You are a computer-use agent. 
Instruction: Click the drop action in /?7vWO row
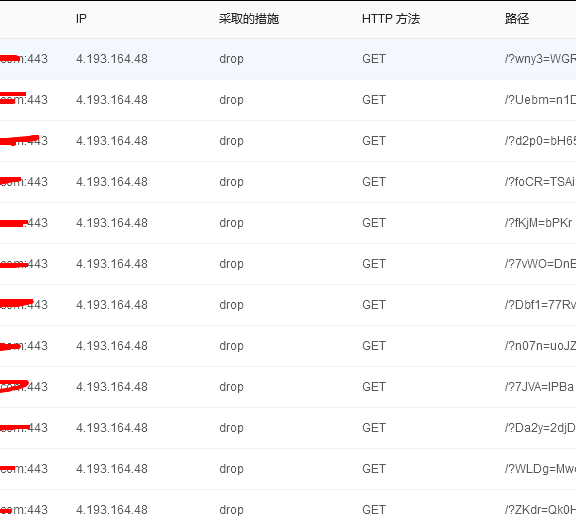tap(231, 264)
